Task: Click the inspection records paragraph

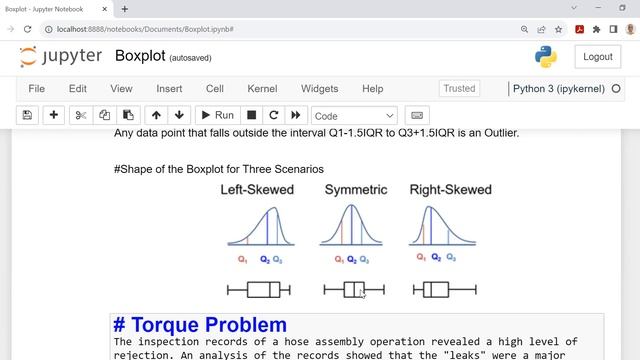Action: pyautogui.click(x=346, y=348)
